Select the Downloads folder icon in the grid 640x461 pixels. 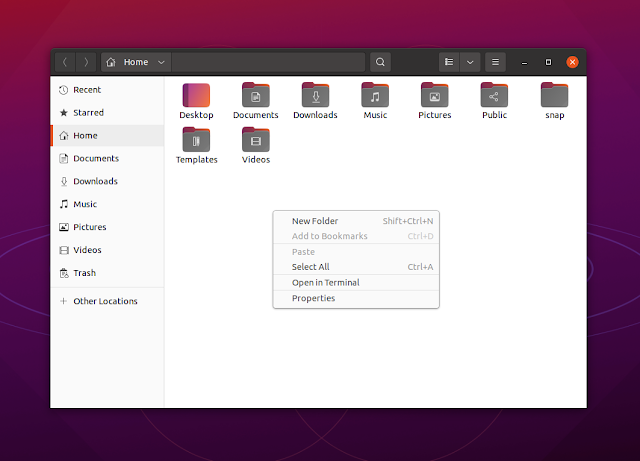(316, 95)
